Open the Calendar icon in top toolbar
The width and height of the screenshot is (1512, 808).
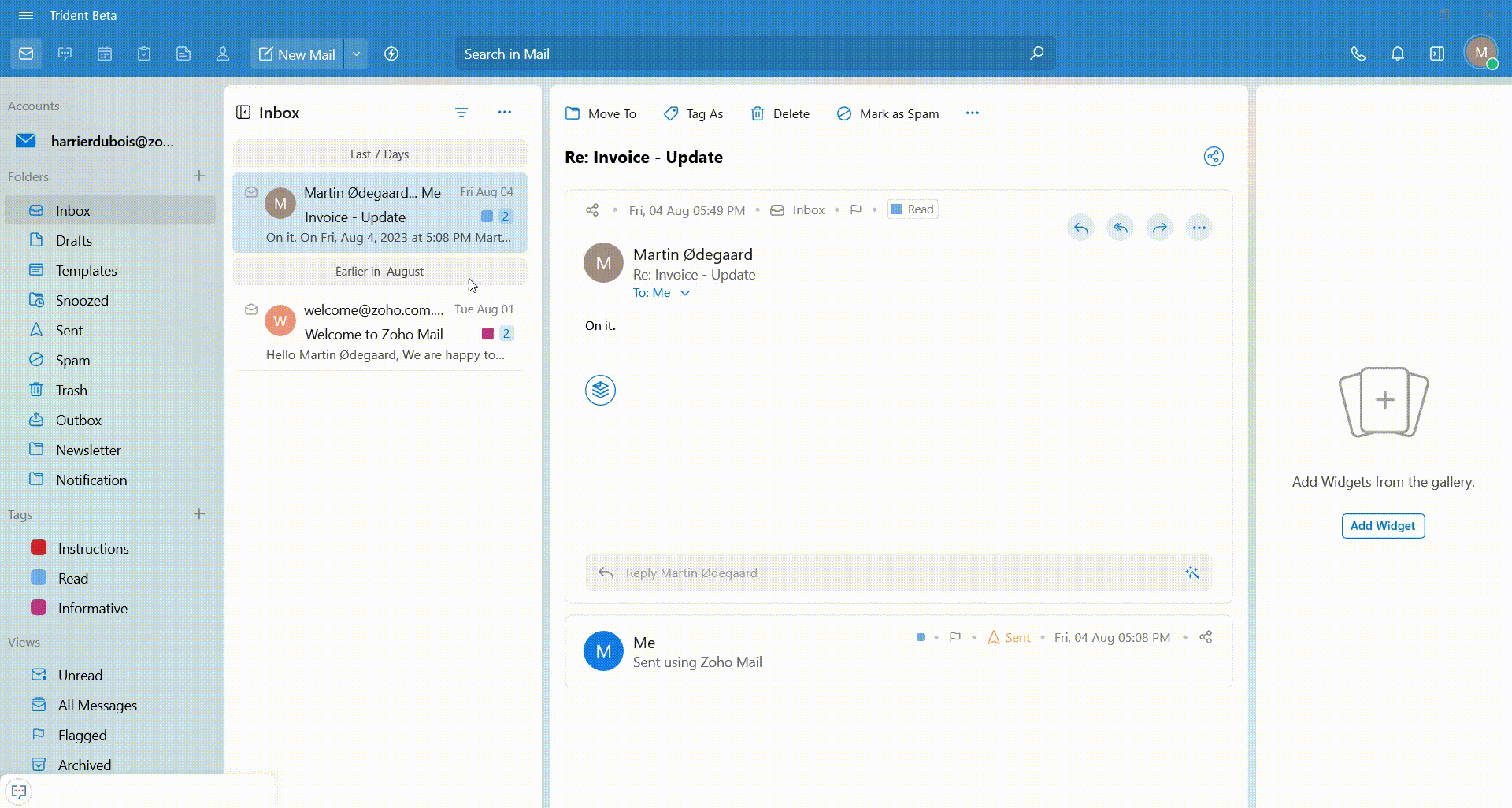[x=105, y=54]
